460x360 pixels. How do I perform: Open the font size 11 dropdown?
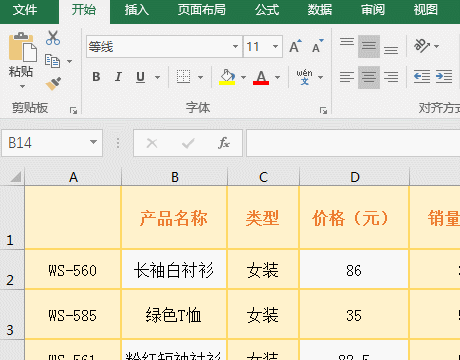click(275, 46)
